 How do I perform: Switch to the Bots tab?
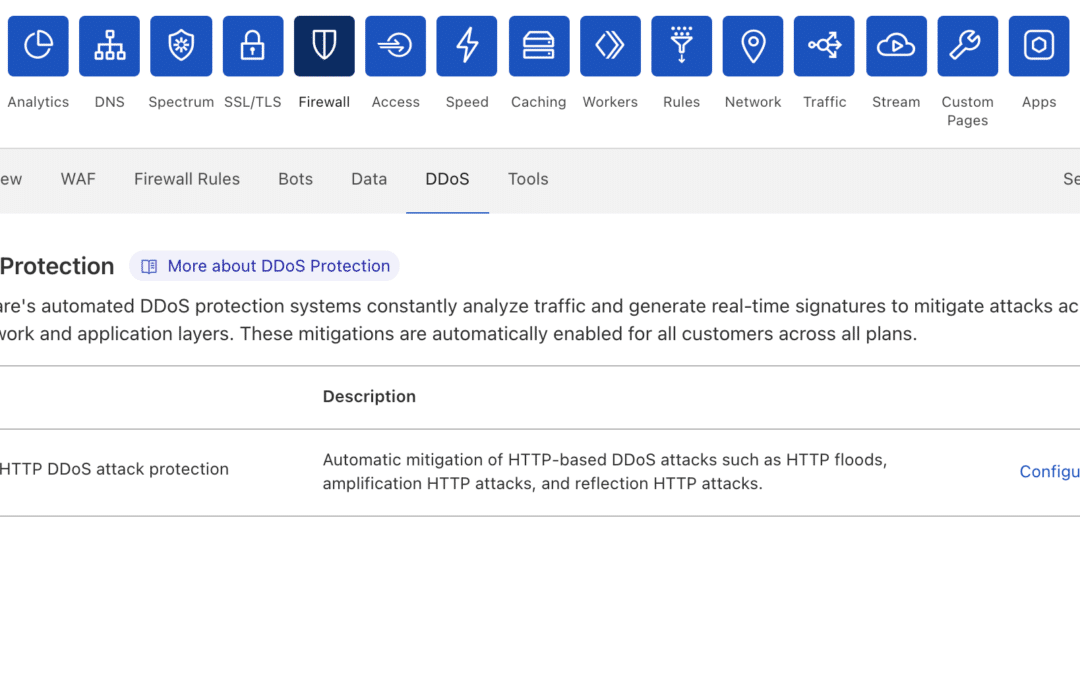[x=295, y=179]
